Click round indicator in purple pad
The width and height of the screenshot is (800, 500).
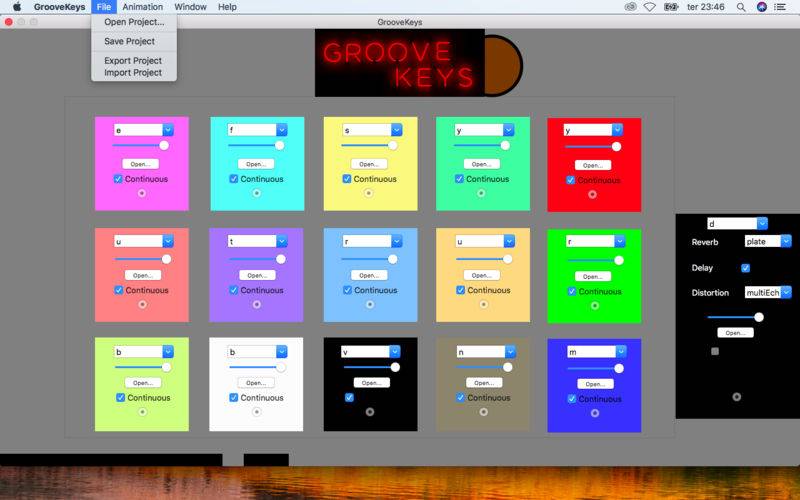pyautogui.click(x=257, y=305)
